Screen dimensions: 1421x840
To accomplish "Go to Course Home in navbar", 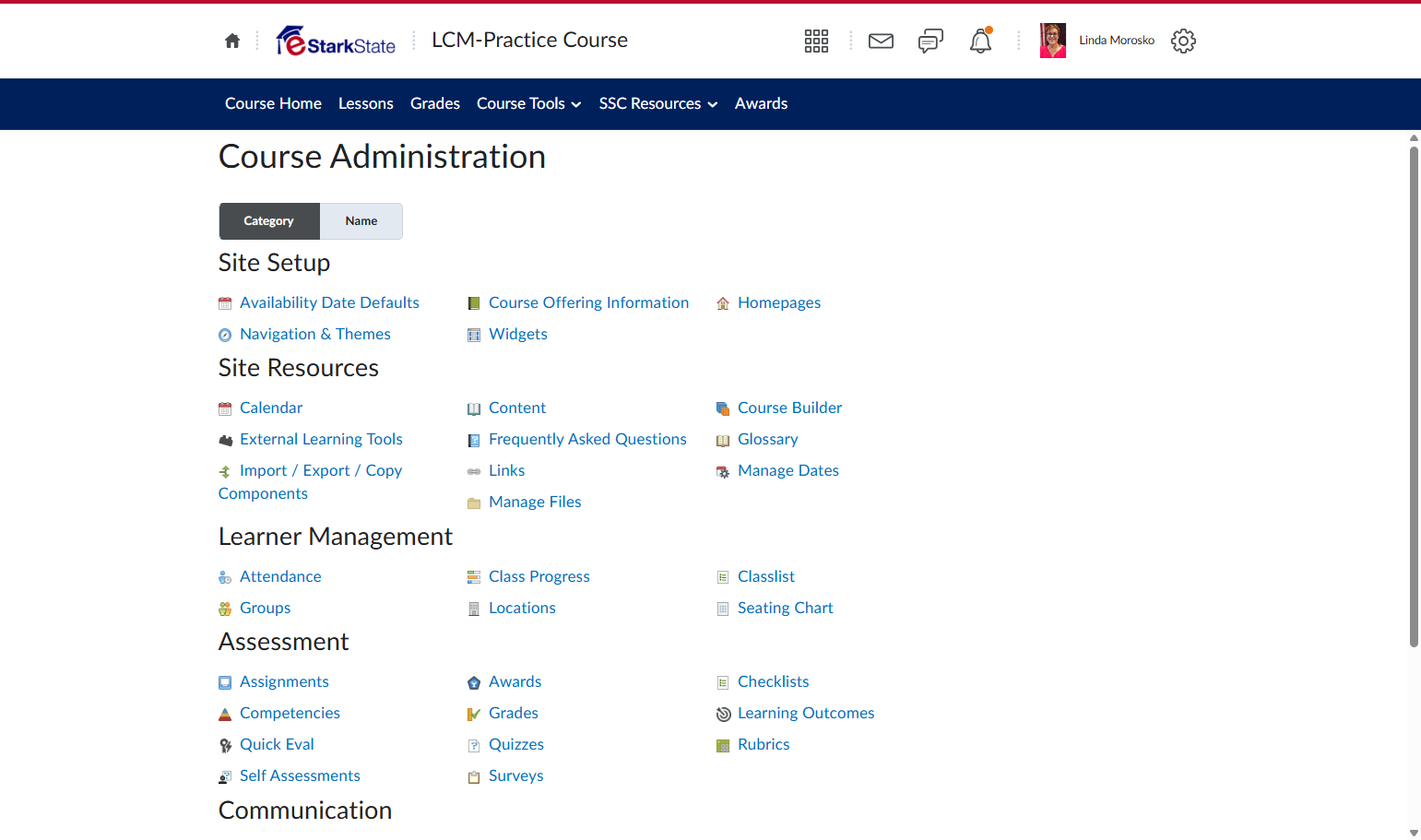I will [x=273, y=103].
